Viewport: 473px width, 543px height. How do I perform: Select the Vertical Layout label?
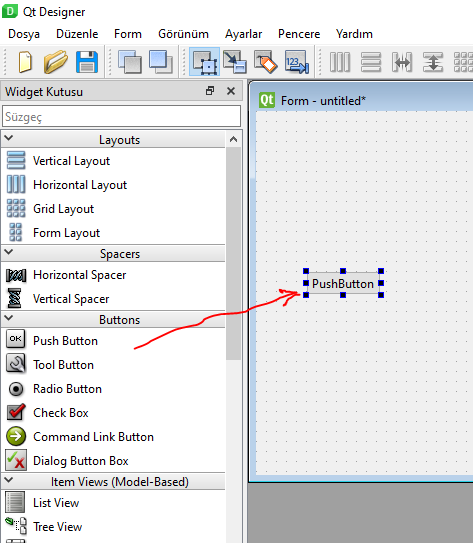click(71, 161)
